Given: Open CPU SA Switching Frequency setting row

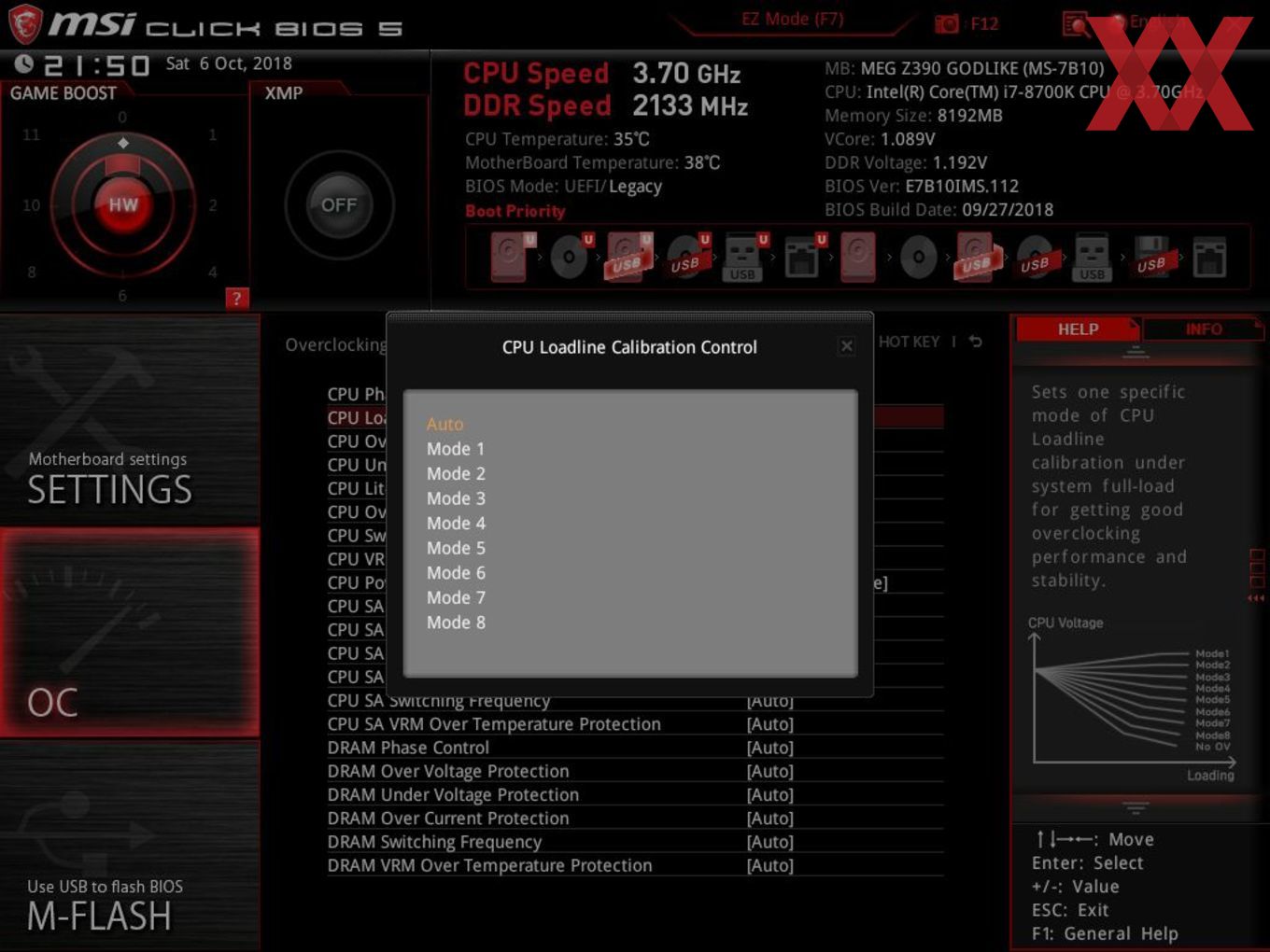Looking at the screenshot, I should (635, 701).
